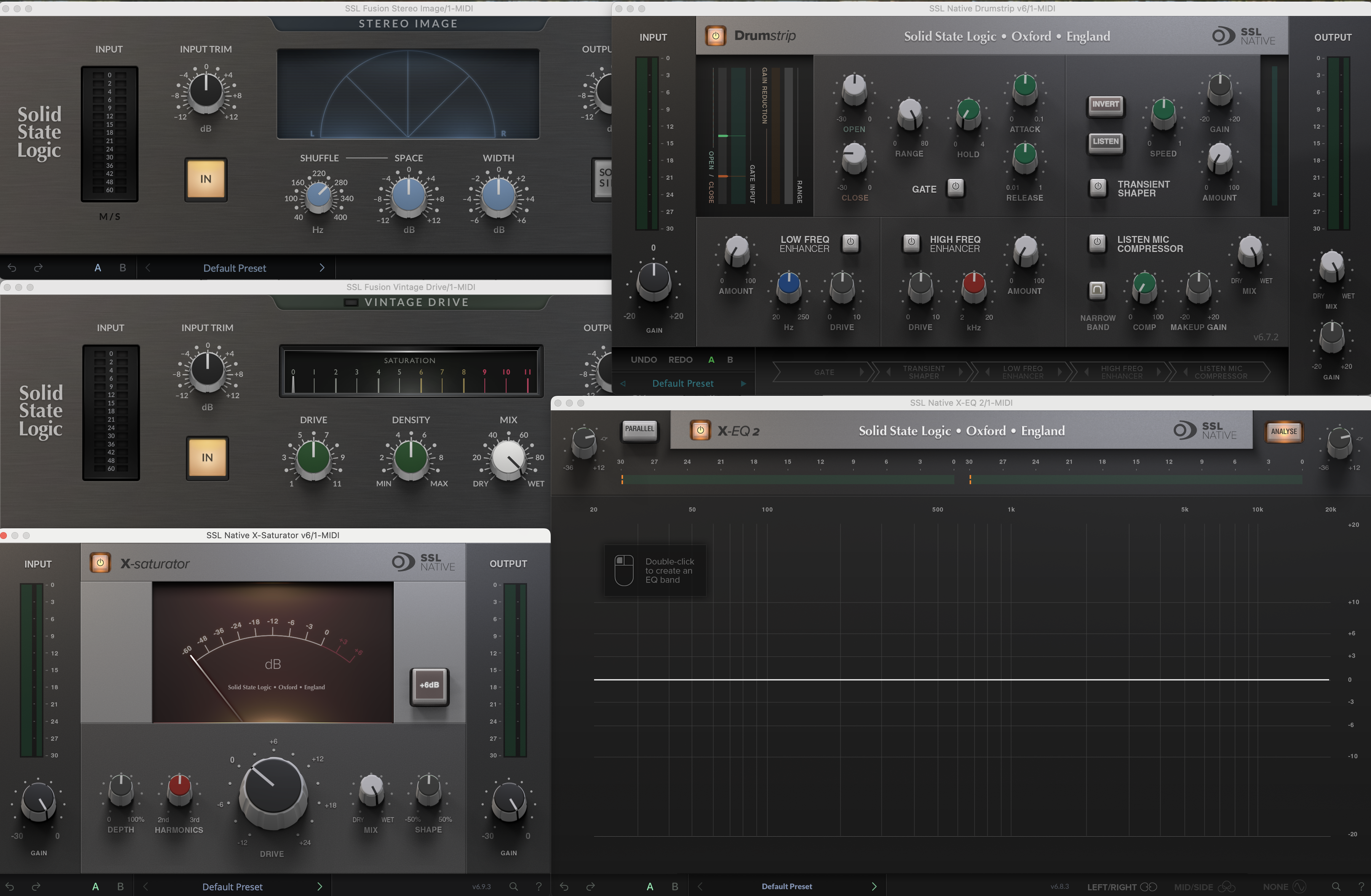Click Stereo Image vectorscope display
The image size is (1371, 896).
click(x=408, y=94)
